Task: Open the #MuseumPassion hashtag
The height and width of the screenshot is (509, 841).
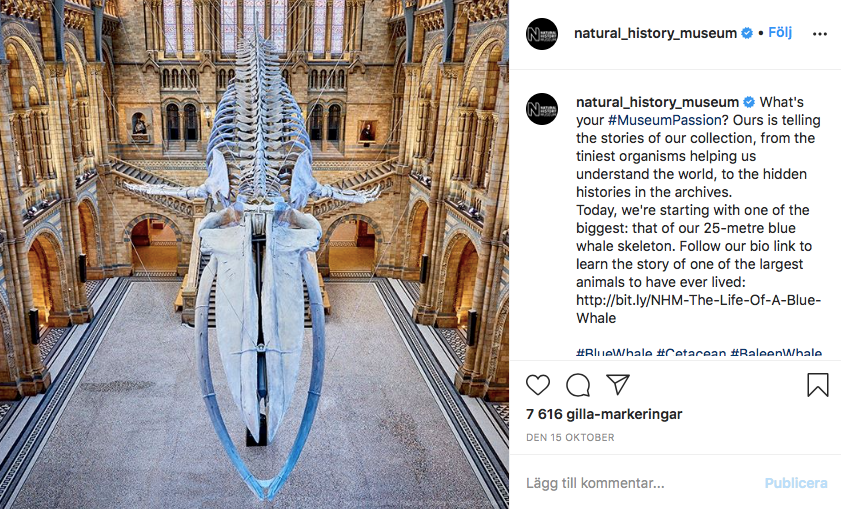Action: pos(665,120)
